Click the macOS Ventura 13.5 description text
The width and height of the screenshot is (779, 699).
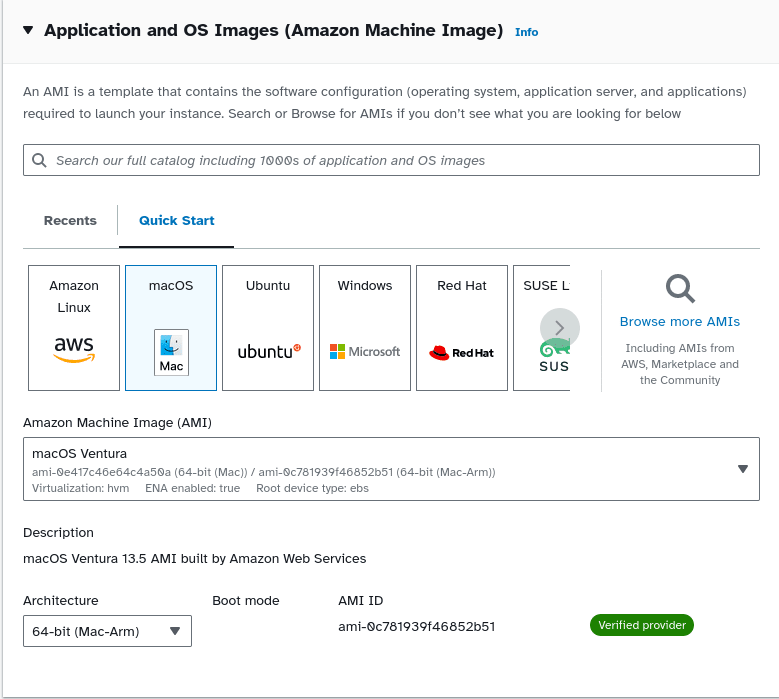(195, 559)
